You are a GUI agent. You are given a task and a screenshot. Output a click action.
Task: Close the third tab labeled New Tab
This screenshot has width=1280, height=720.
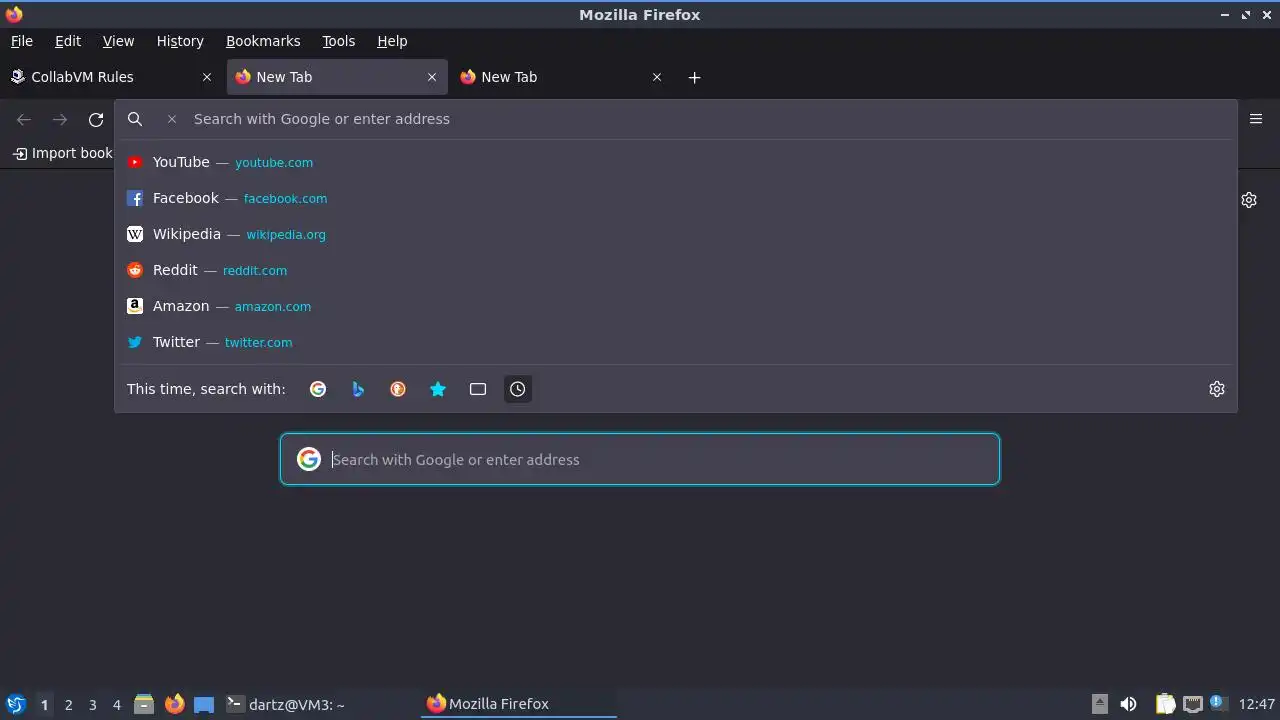click(x=657, y=77)
